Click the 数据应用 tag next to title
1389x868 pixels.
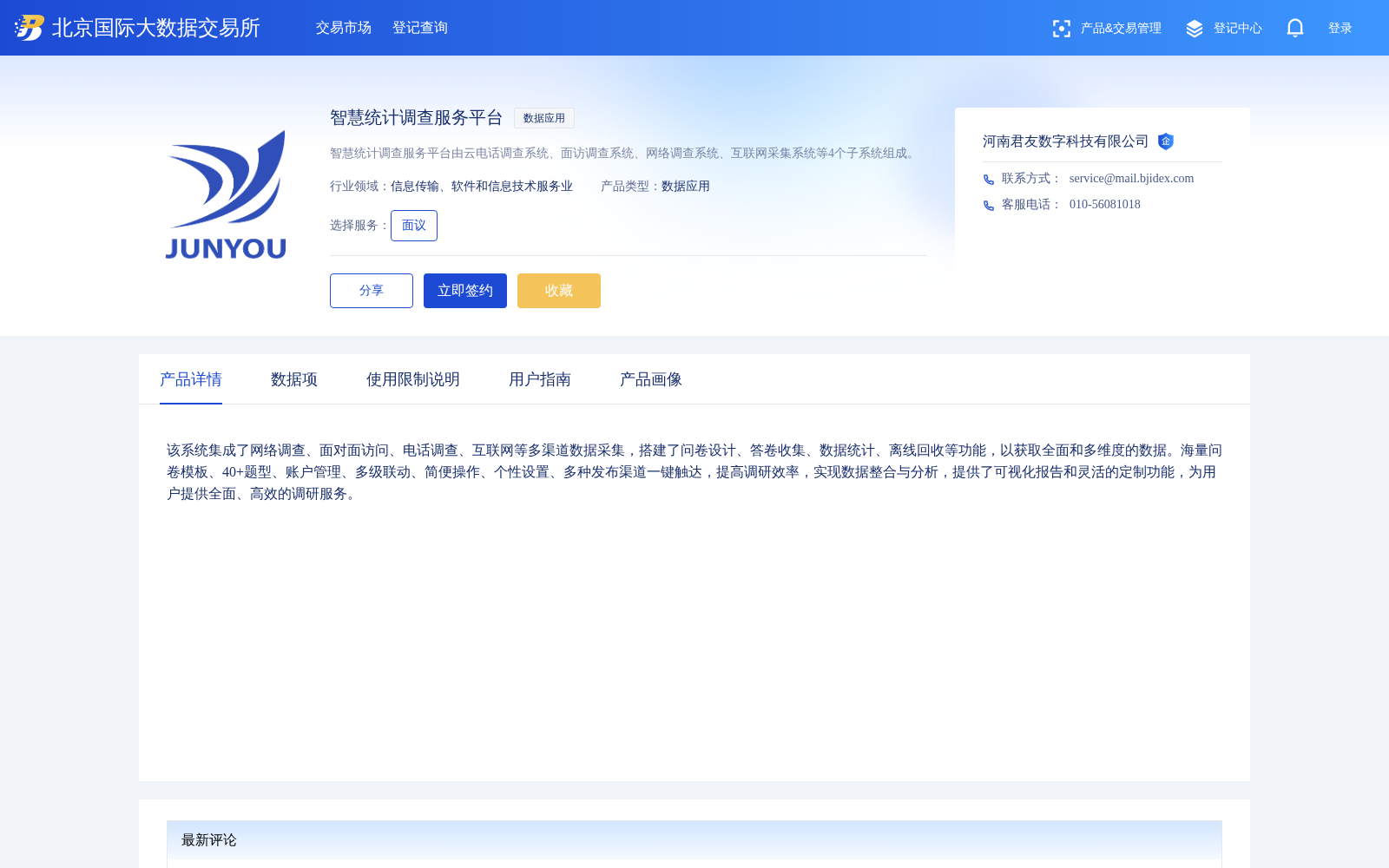544,118
